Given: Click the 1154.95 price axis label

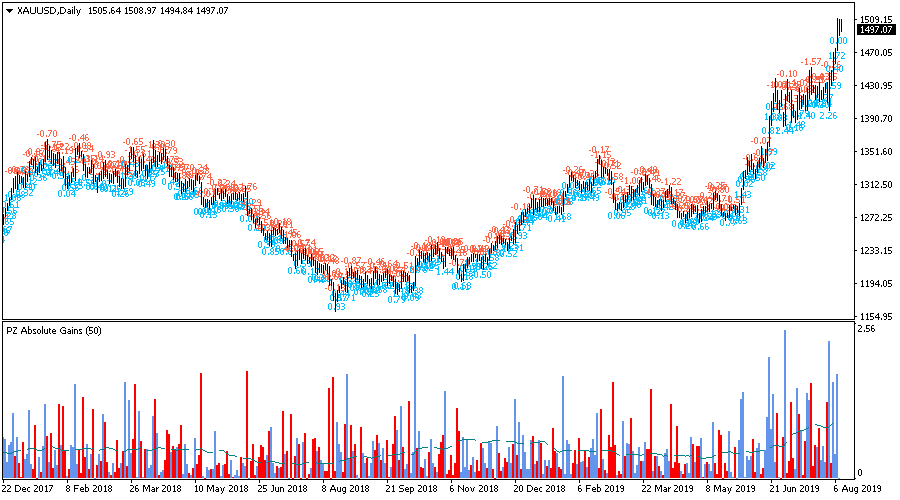Looking at the screenshot, I should (875, 316).
